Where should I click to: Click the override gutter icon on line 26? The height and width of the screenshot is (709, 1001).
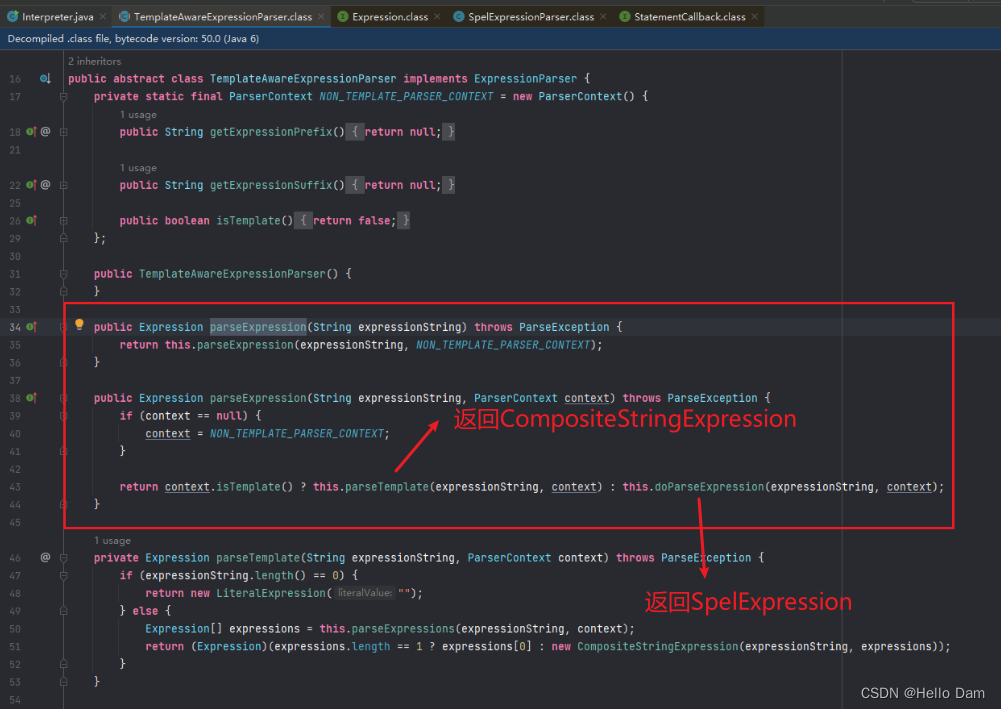pyautogui.click(x=31, y=221)
